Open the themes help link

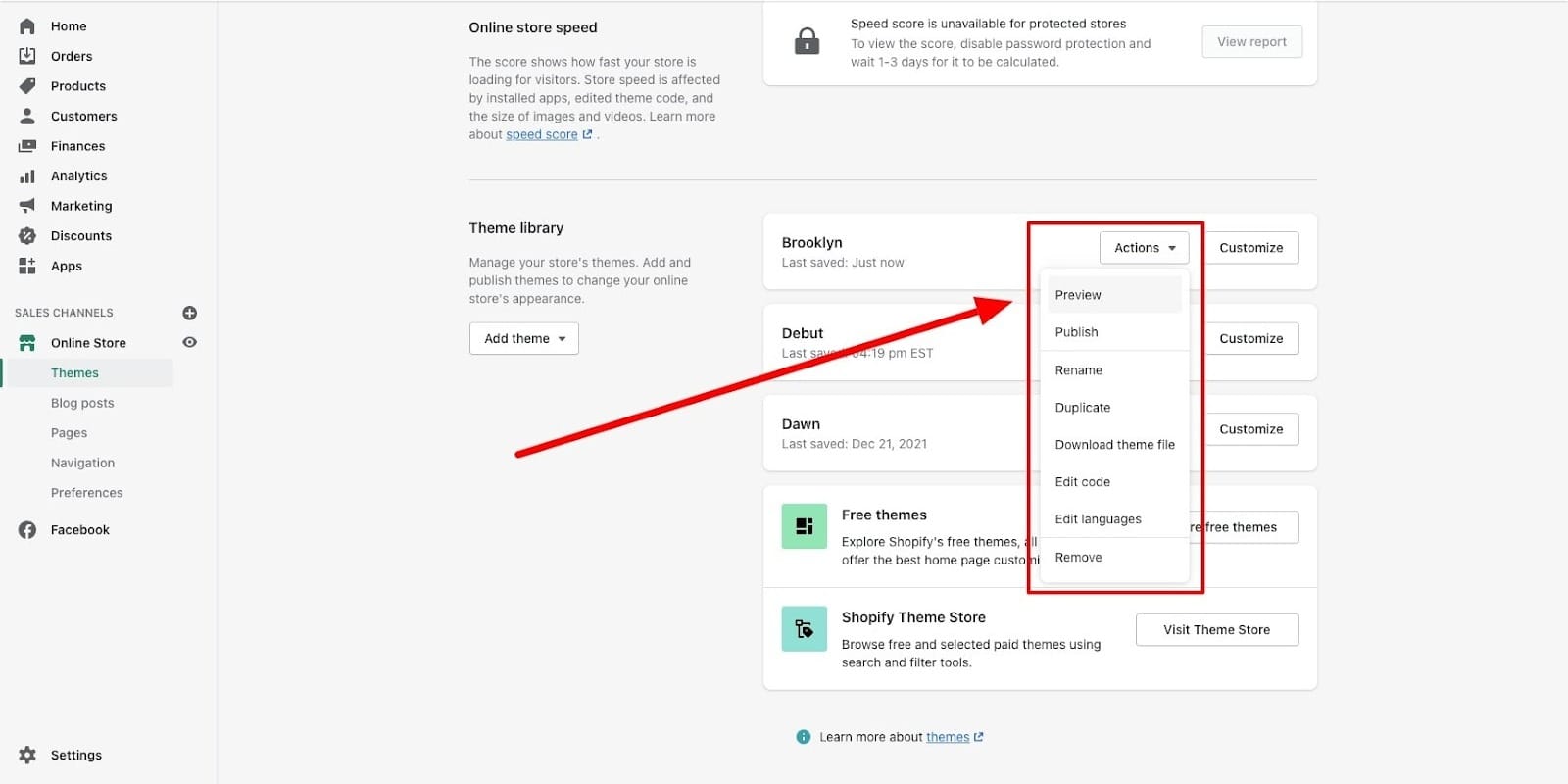coord(948,737)
